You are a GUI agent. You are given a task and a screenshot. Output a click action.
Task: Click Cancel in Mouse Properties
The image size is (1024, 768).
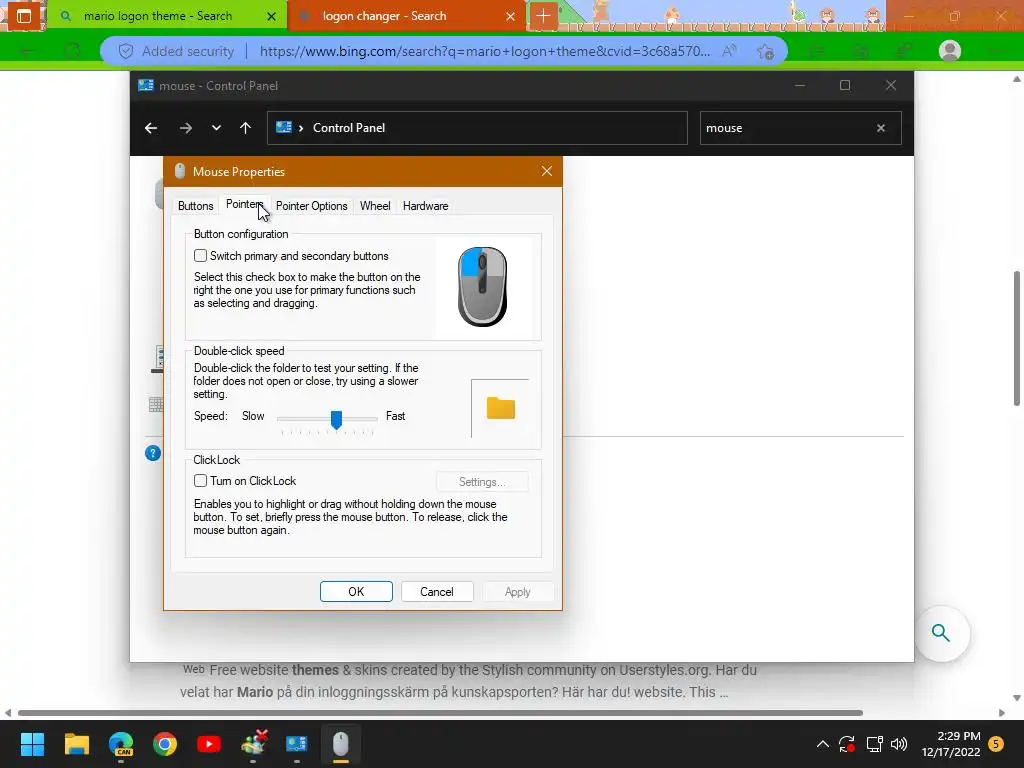(436, 592)
